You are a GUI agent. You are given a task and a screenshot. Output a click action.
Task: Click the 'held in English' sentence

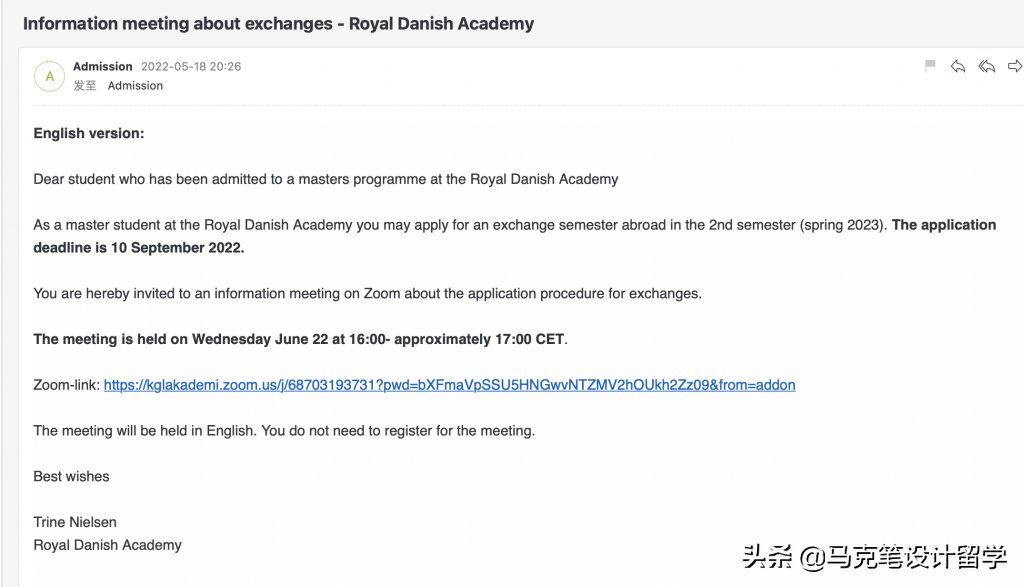tap(284, 431)
